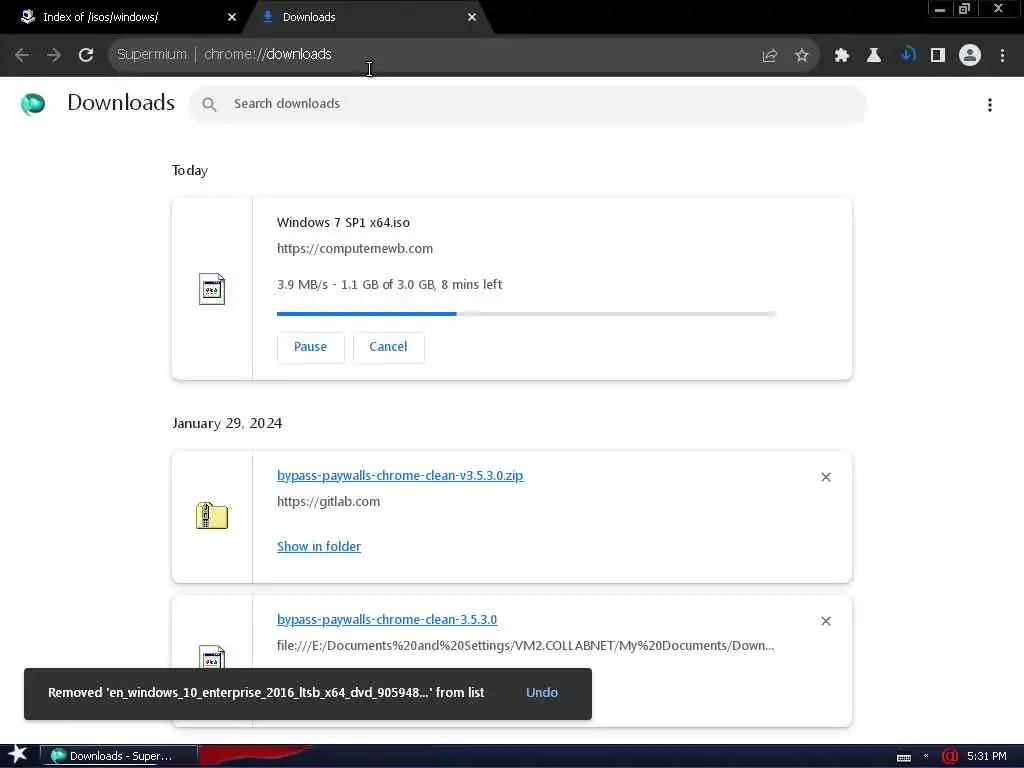Image resolution: width=1024 pixels, height=768 pixels.
Task: Click the https://gitlab.com source text
Action: coord(328,502)
